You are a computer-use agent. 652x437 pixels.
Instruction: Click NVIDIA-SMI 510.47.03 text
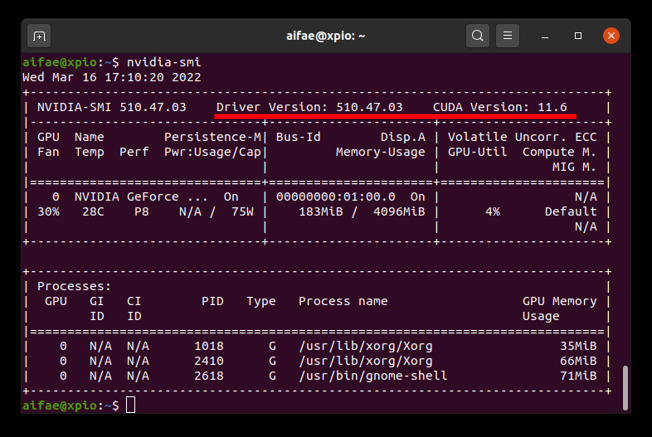coord(112,107)
